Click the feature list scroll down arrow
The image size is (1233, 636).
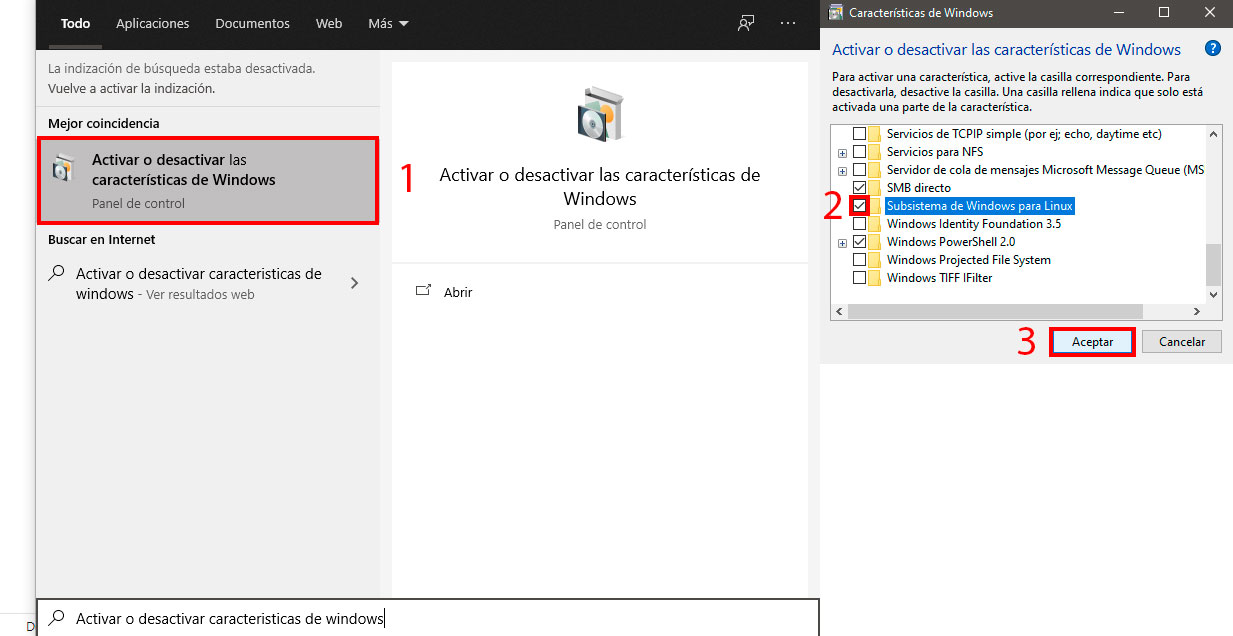tap(1214, 295)
